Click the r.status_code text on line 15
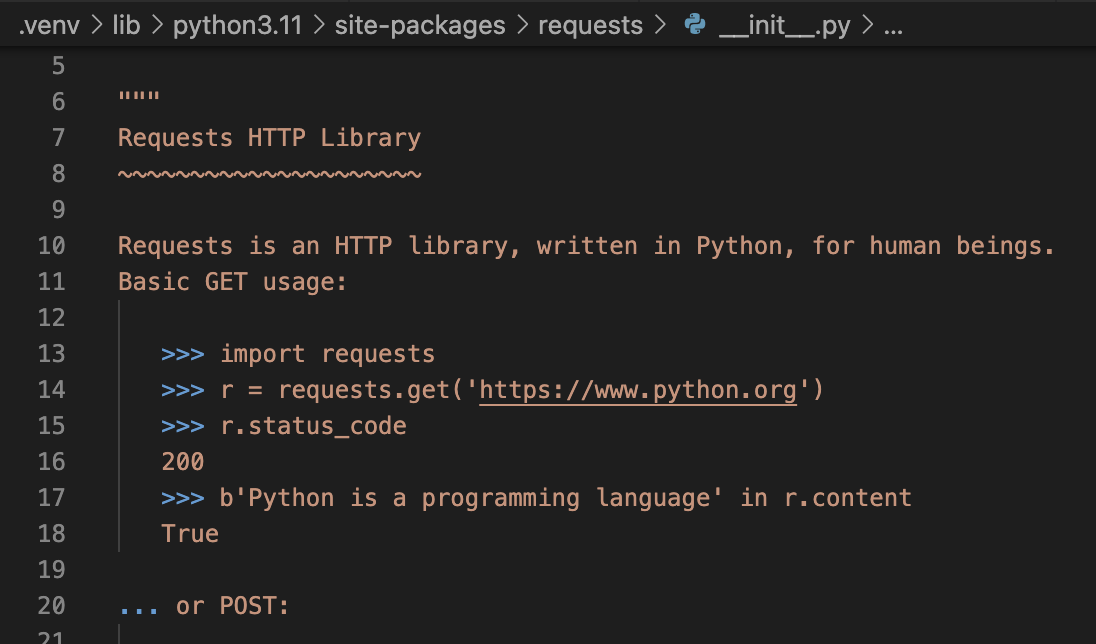Screen dimensions: 1096x644 click(x=313, y=426)
